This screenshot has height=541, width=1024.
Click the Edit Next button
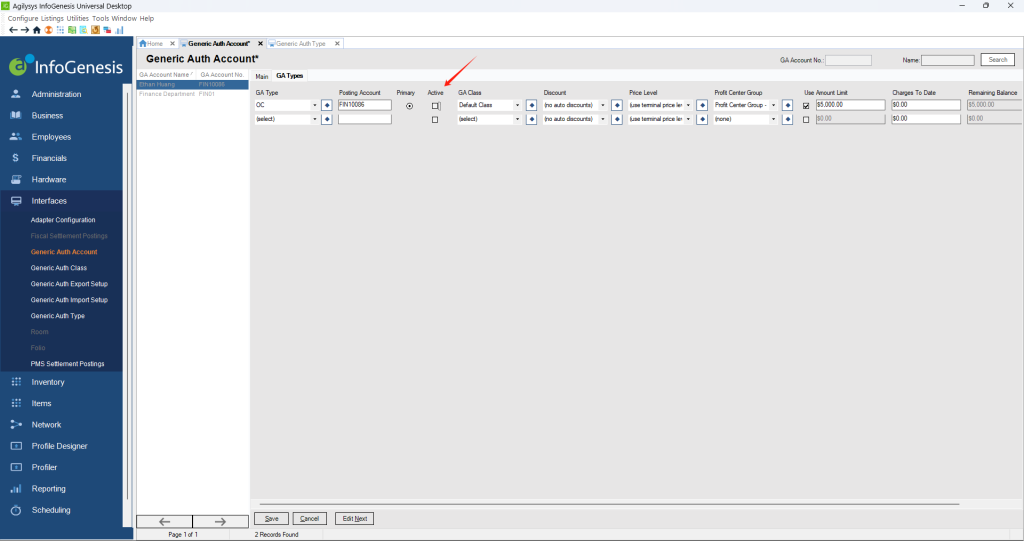coord(355,519)
